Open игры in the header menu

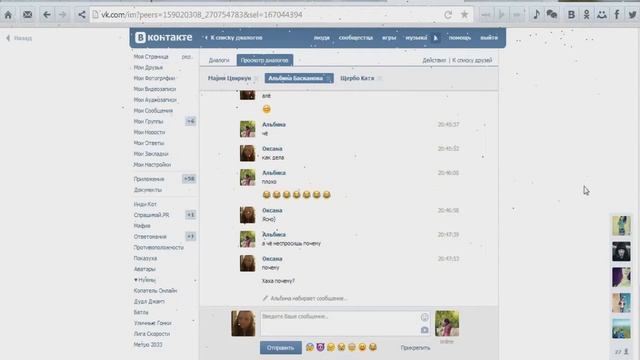tap(389, 38)
